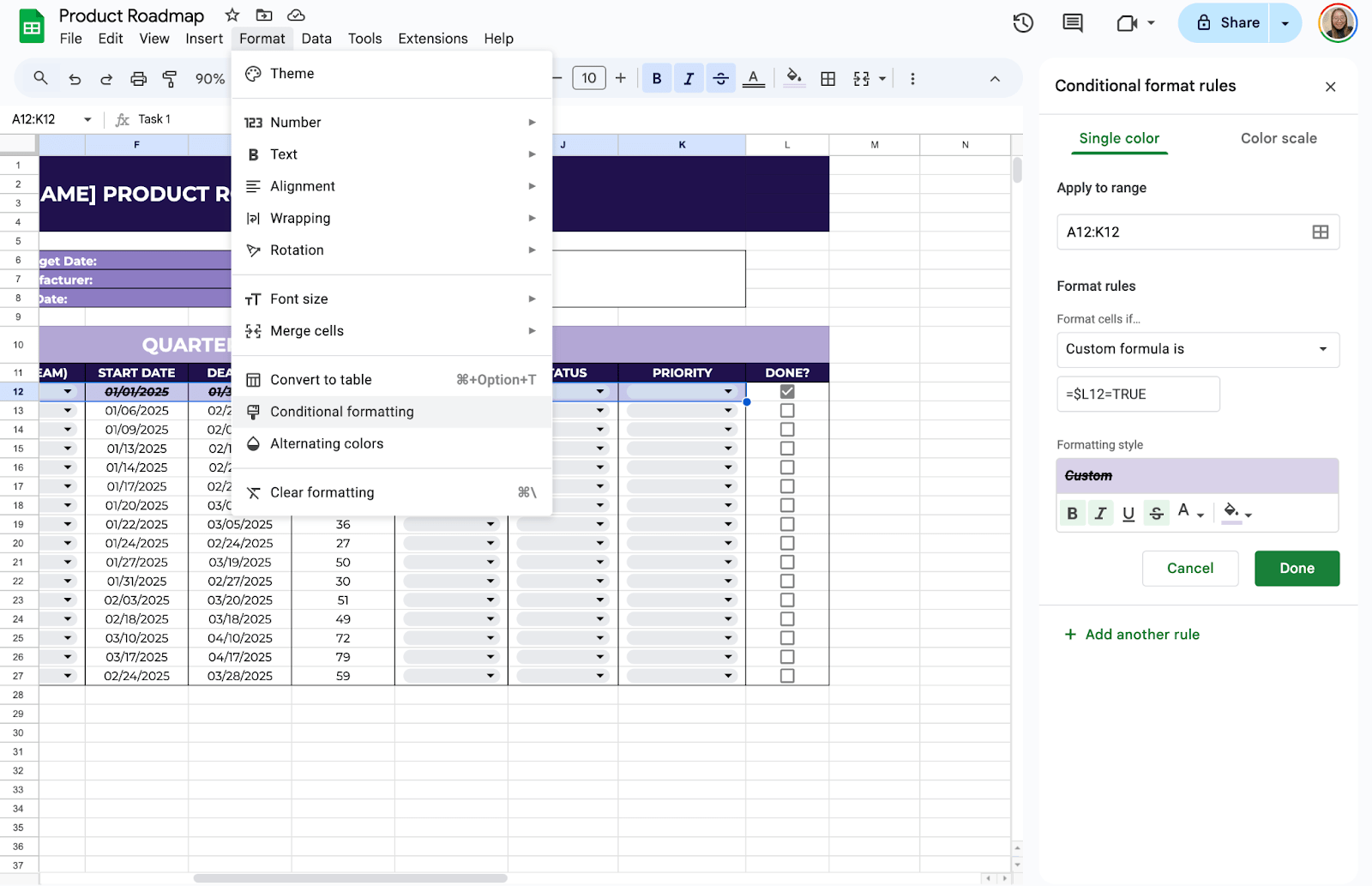Switch to the Color scale tab

[x=1278, y=138]
